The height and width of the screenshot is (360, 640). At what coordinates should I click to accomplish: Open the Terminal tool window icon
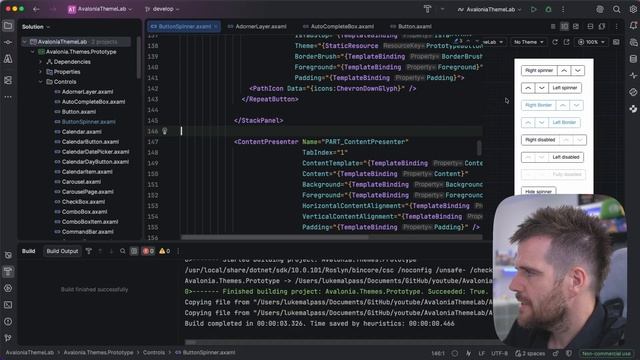pos(8,305)
